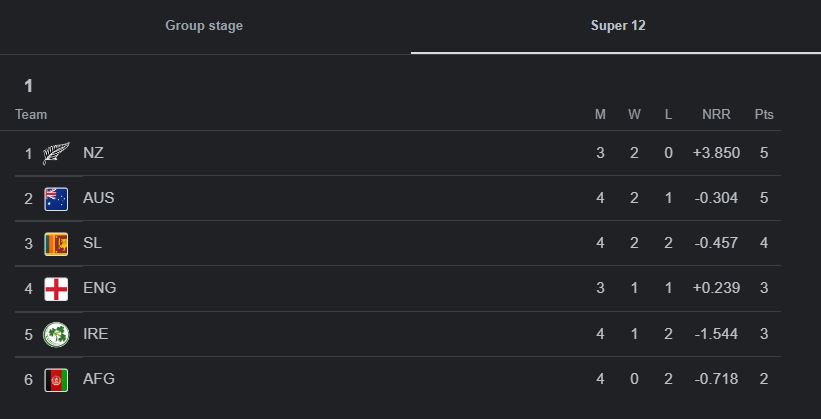The image size is (821, 419).
Task: Select the ENG team name
Action: (99, 288)
